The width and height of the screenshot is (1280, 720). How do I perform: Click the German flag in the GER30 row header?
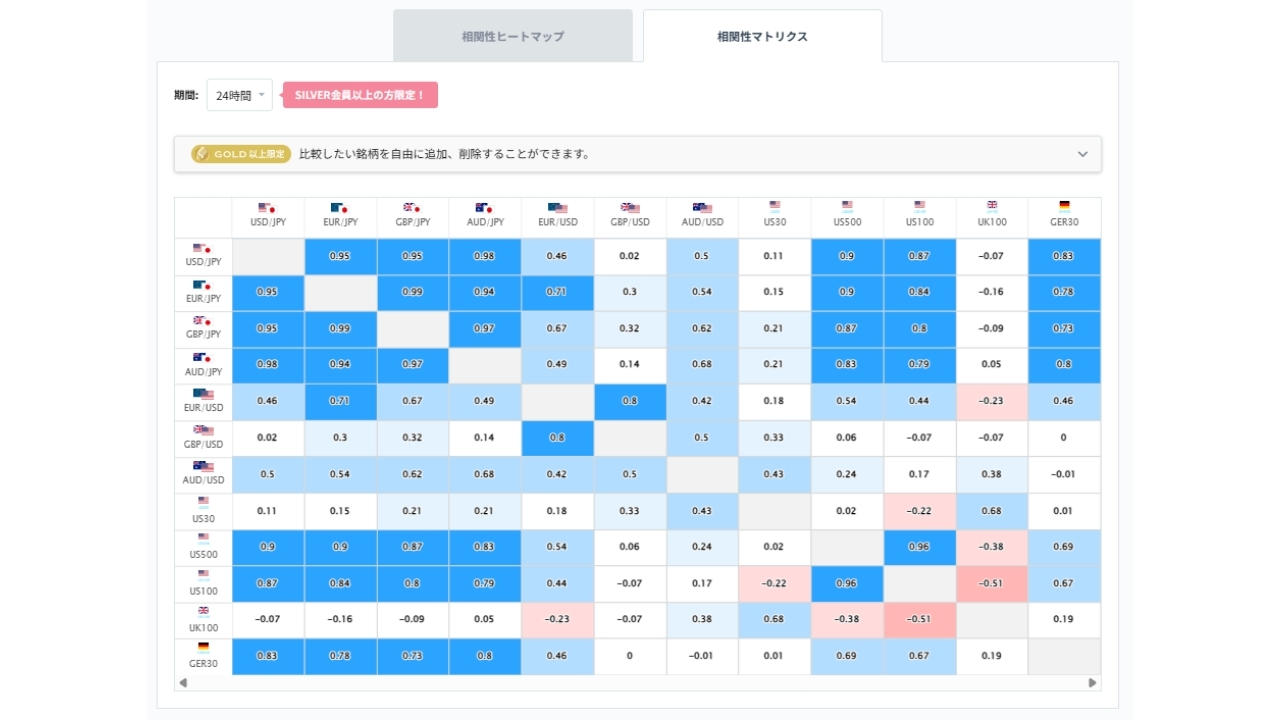pyautogui.click(x=203, y=647)
